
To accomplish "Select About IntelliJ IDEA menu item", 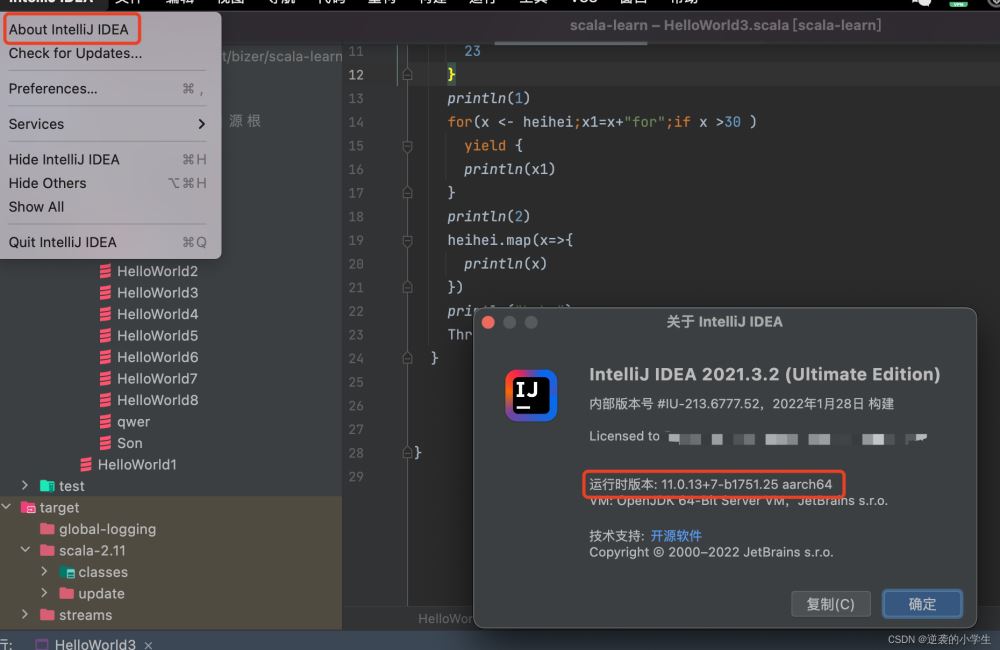I will click(69, 29).
